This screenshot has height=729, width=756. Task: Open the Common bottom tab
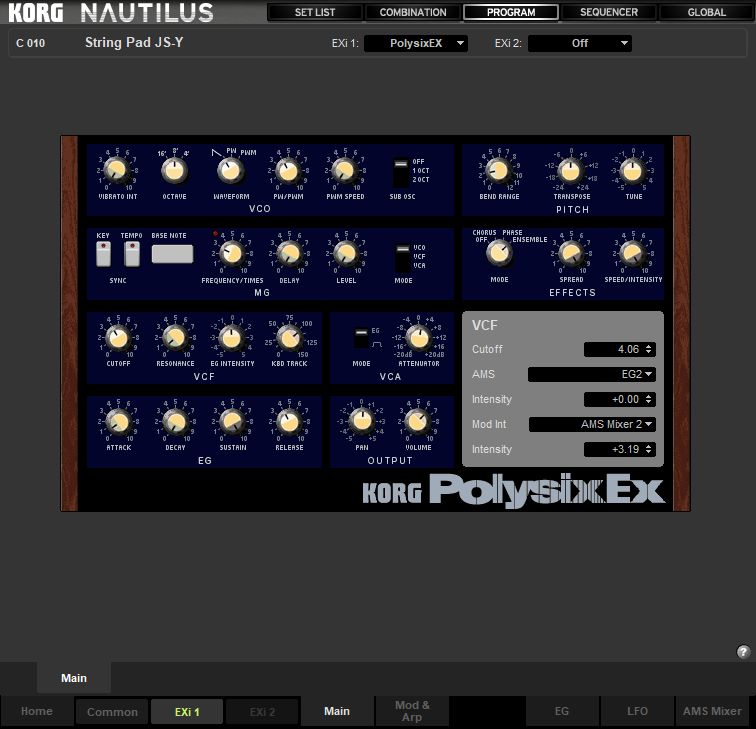point(112,712)
